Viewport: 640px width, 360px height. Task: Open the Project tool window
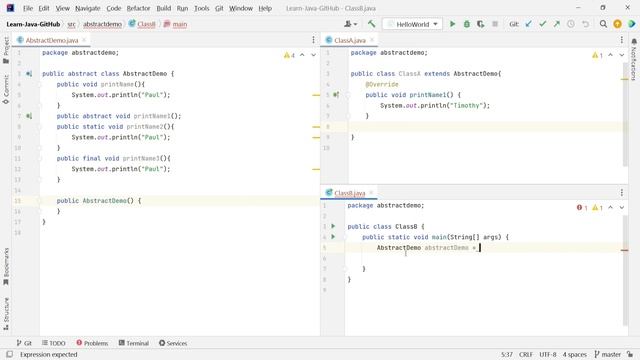6,50
